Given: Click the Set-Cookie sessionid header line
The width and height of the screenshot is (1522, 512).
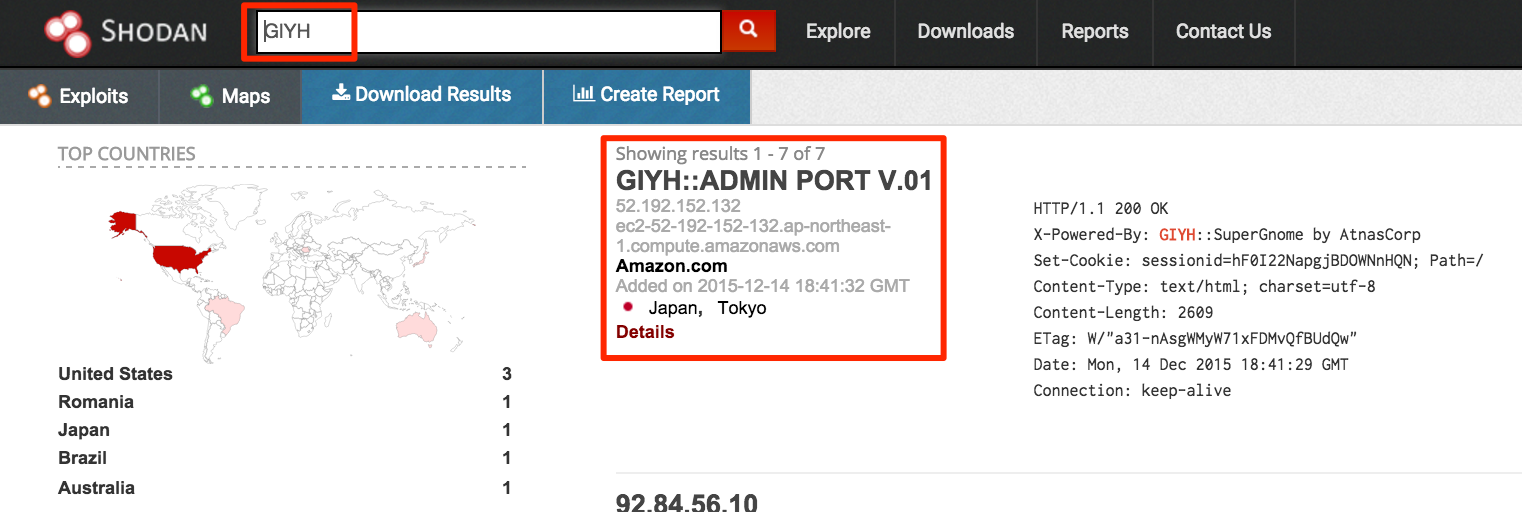Looking at the screenshot, I should [x=1258, y=261].
